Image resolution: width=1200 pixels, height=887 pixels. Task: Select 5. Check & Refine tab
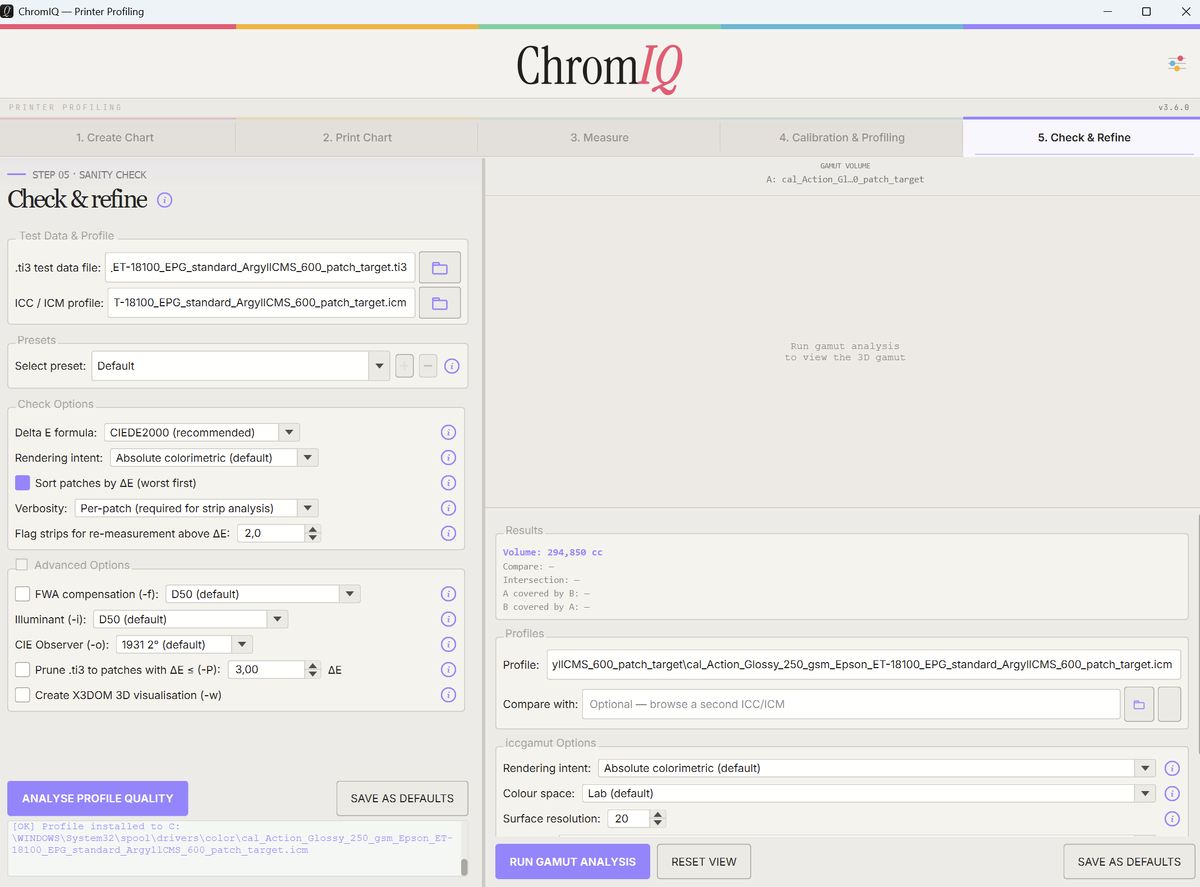1083,137
